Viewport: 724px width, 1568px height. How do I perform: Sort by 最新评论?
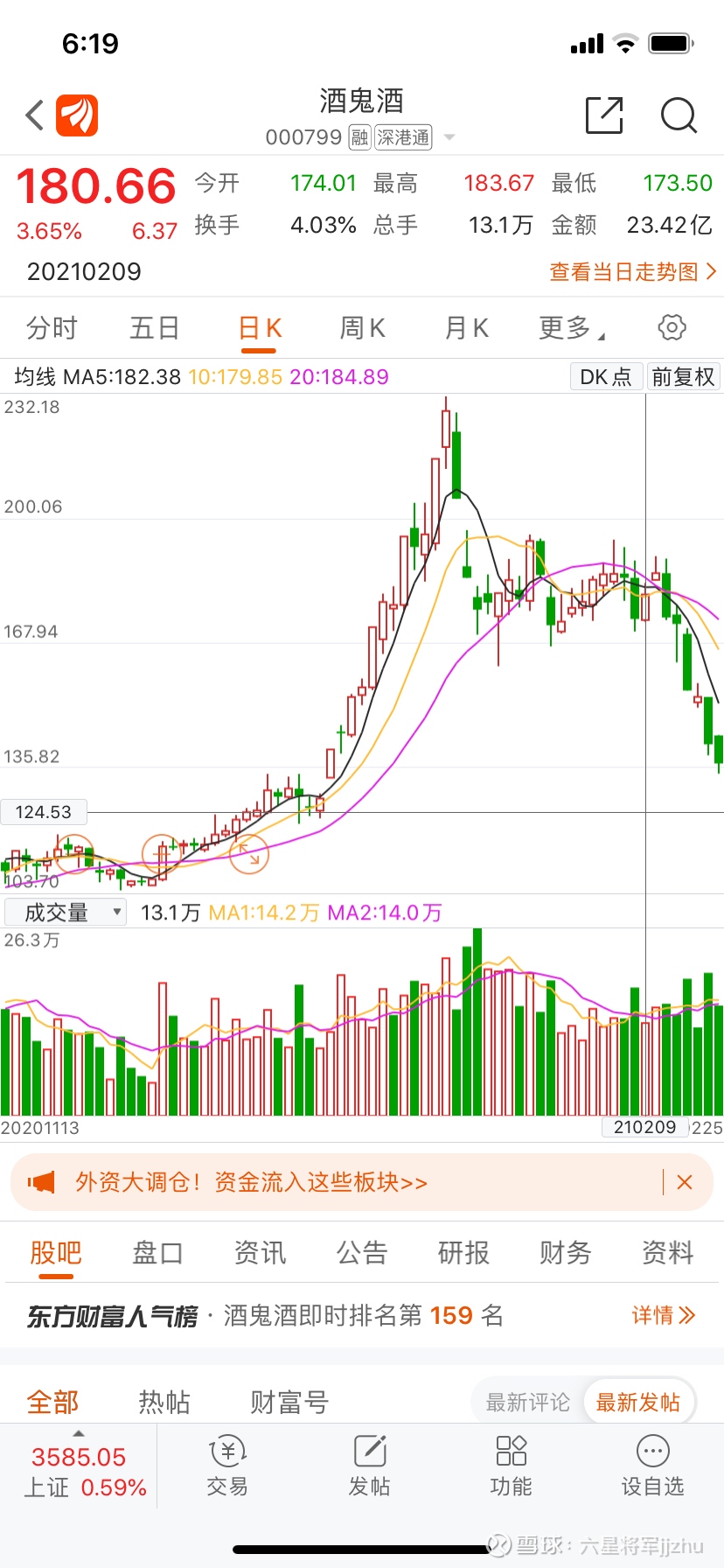point(527,1403)
